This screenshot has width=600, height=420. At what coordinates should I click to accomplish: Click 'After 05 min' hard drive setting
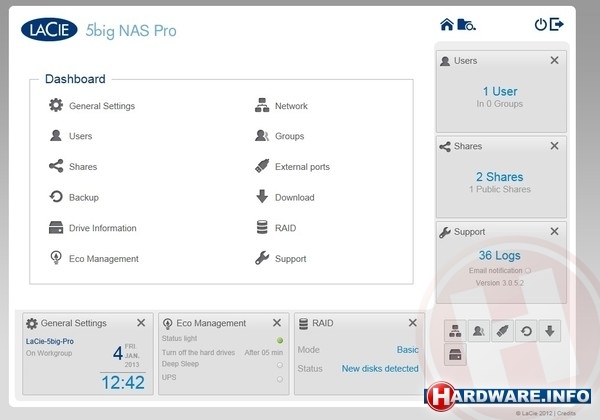264,352
